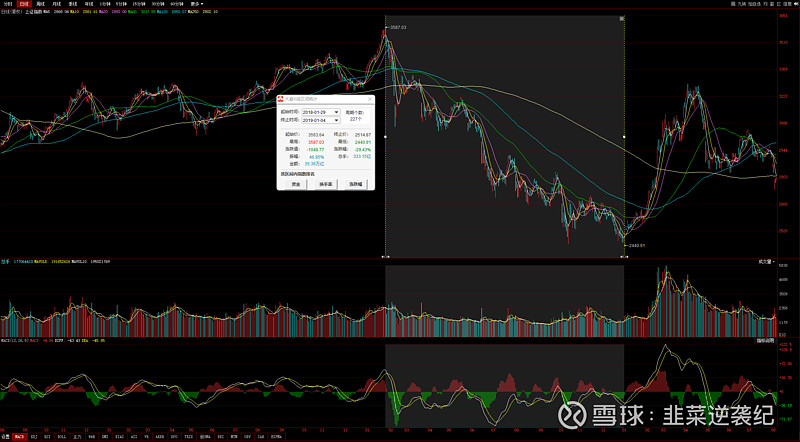Screen dimensions: 800x442
Task: Expand the start date dropdown 2018-01-29
Action: pyautogui.click(x=336, y=112)
